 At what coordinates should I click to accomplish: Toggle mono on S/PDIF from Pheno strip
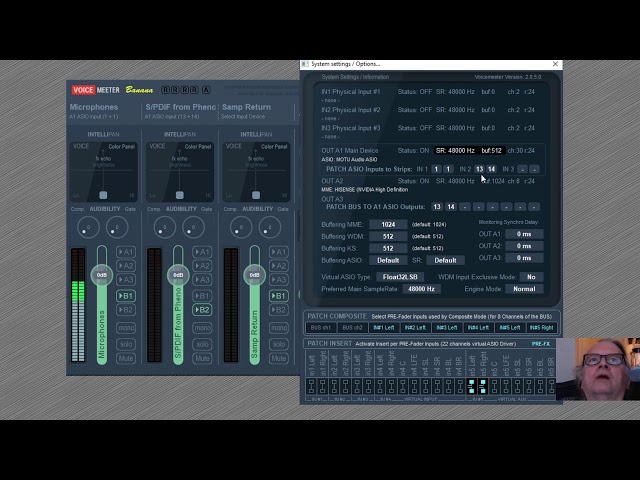click(202, 328)
